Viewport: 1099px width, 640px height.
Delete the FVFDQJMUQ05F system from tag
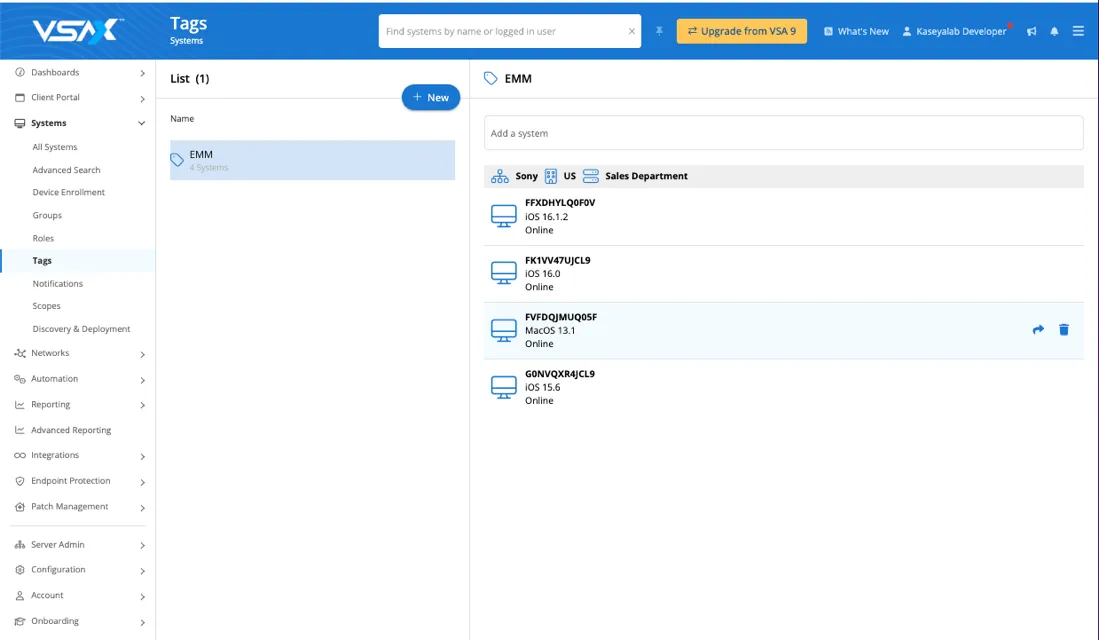[1064, 330]
